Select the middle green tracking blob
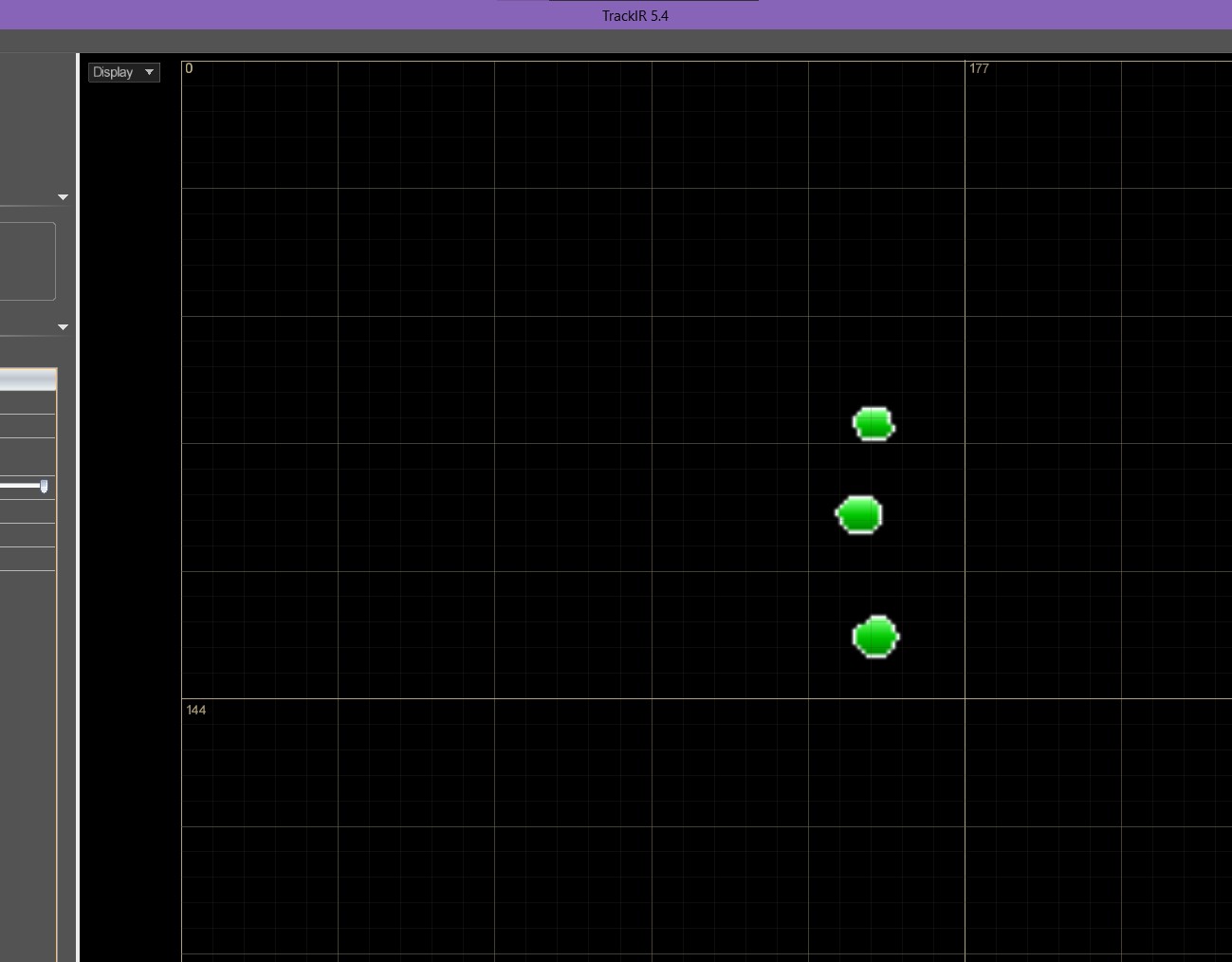The width and height of the screenshot is (1232, 962). click(859, 515)
